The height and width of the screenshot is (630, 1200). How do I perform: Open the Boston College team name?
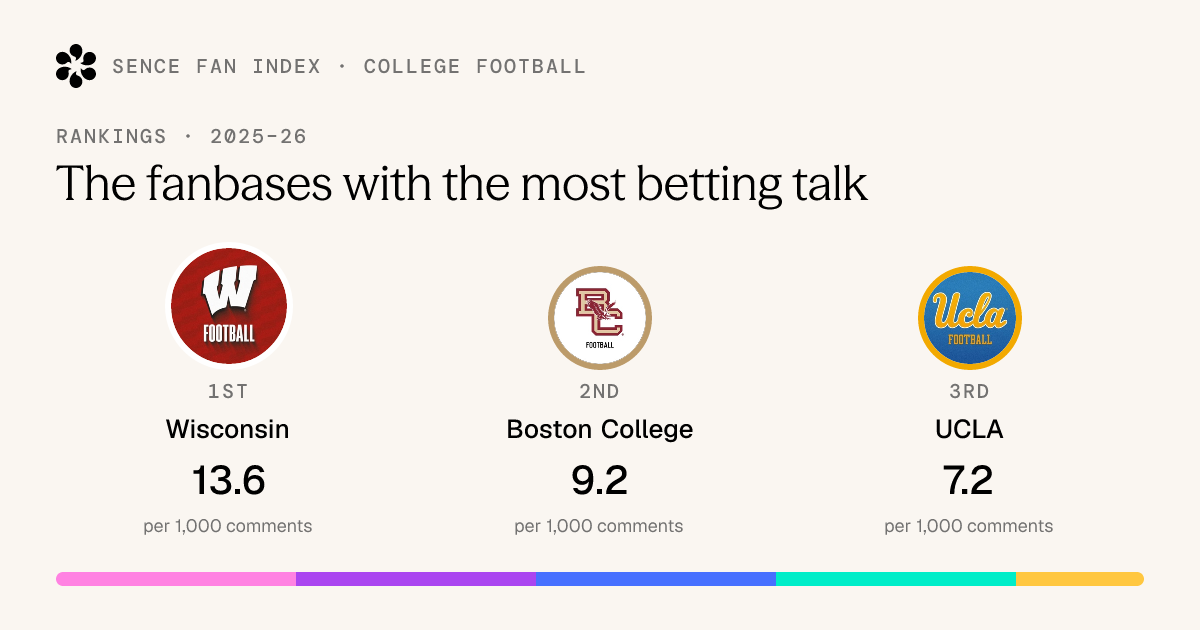[600, 430]
